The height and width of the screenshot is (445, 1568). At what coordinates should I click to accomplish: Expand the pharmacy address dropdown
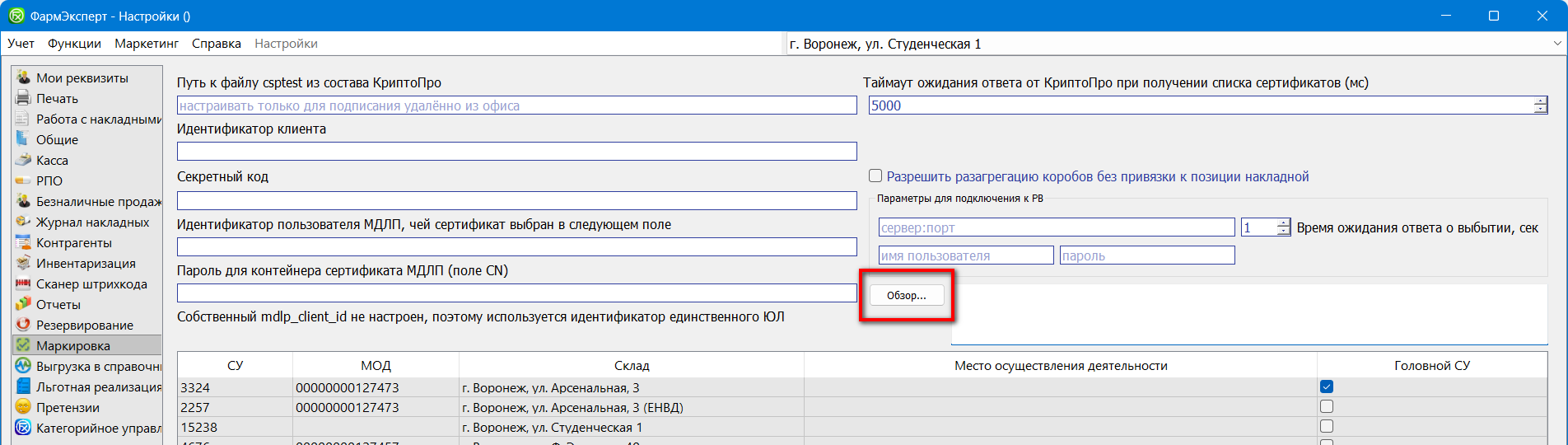click(x=1556, y=44)
